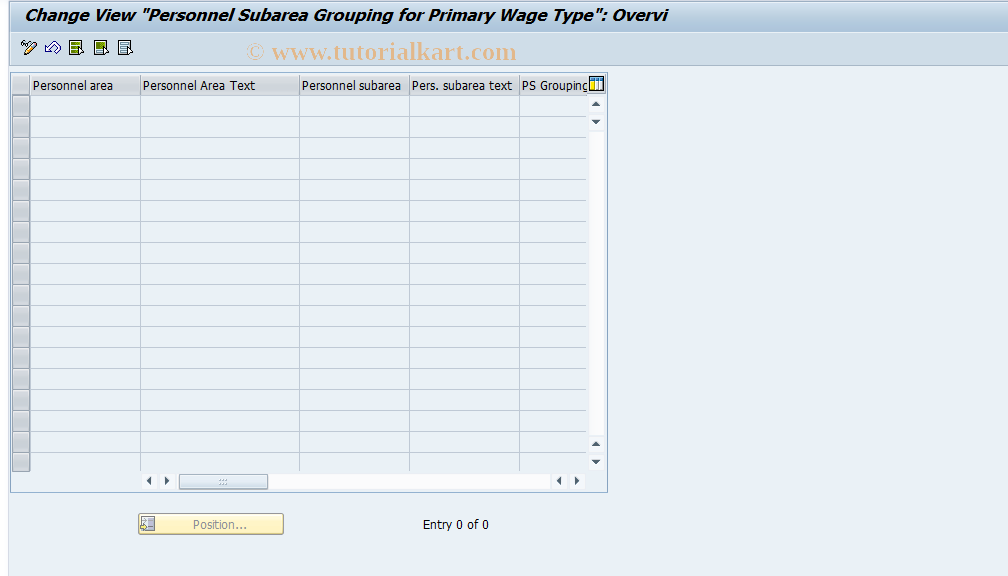Image resolution: width=1008 pixels, height=576 pixels.
Task: Open the table settings column icon
Action: click(596, 84)
